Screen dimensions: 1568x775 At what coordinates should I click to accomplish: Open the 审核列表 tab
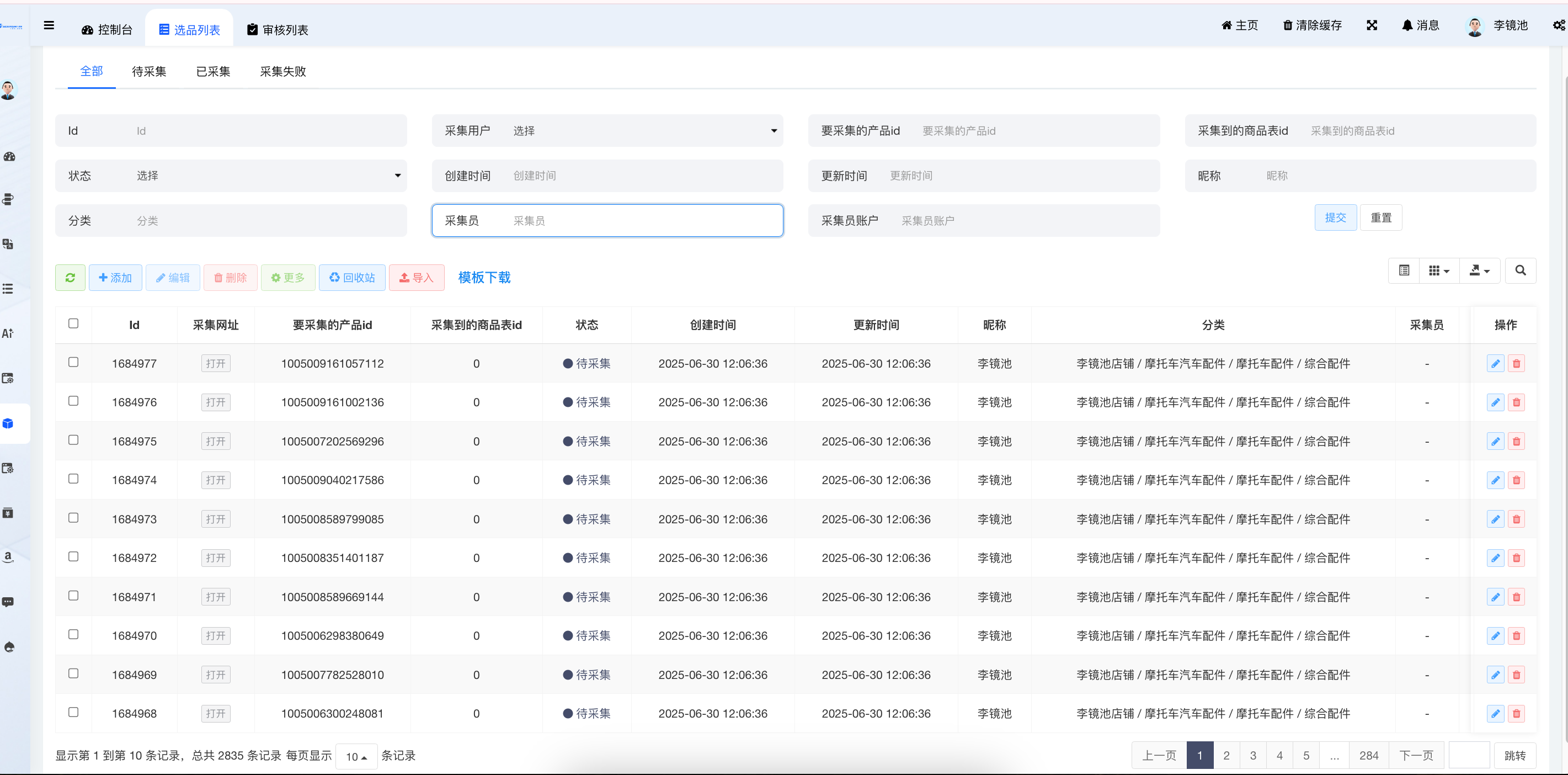[278, 30]
